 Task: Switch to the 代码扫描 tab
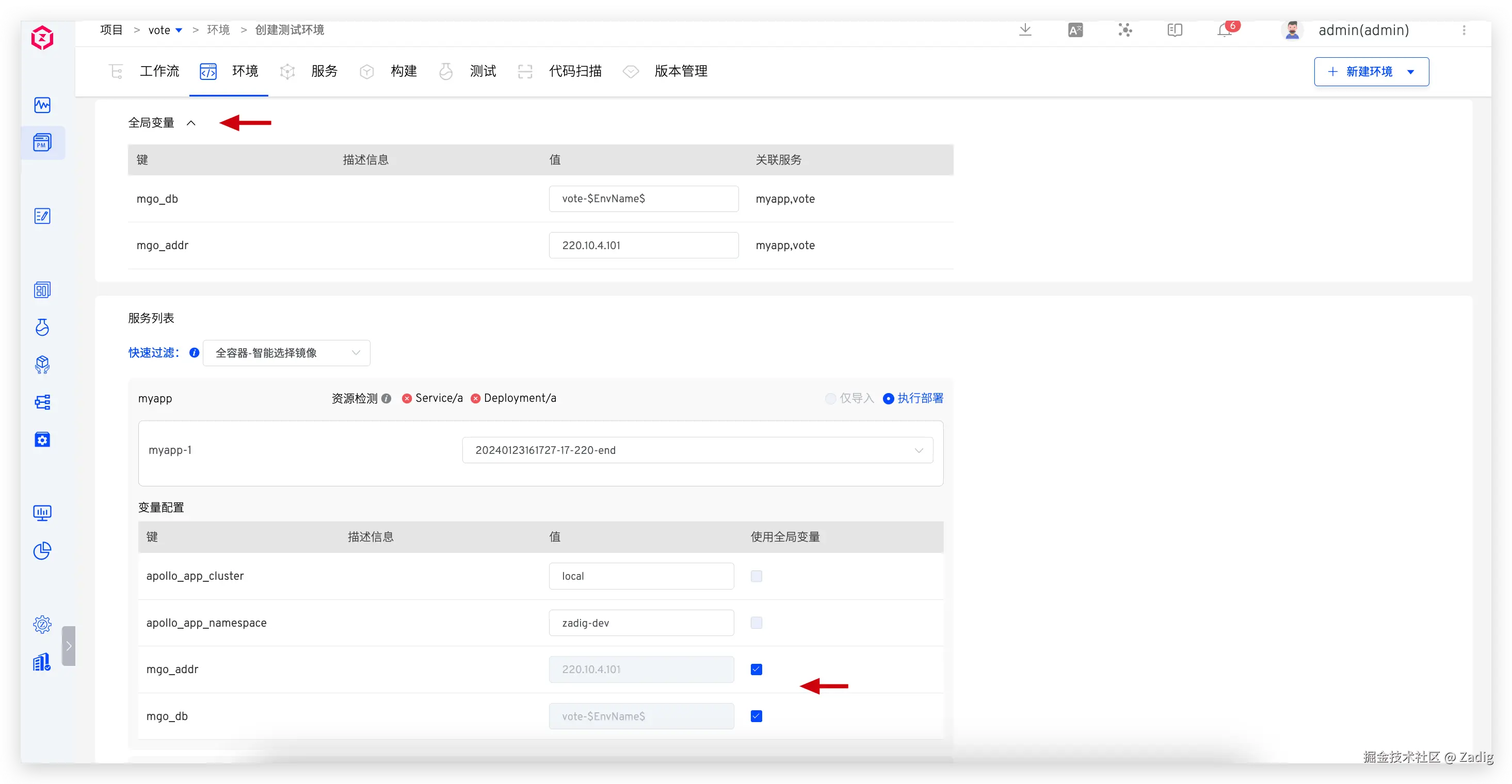point(575,72)
